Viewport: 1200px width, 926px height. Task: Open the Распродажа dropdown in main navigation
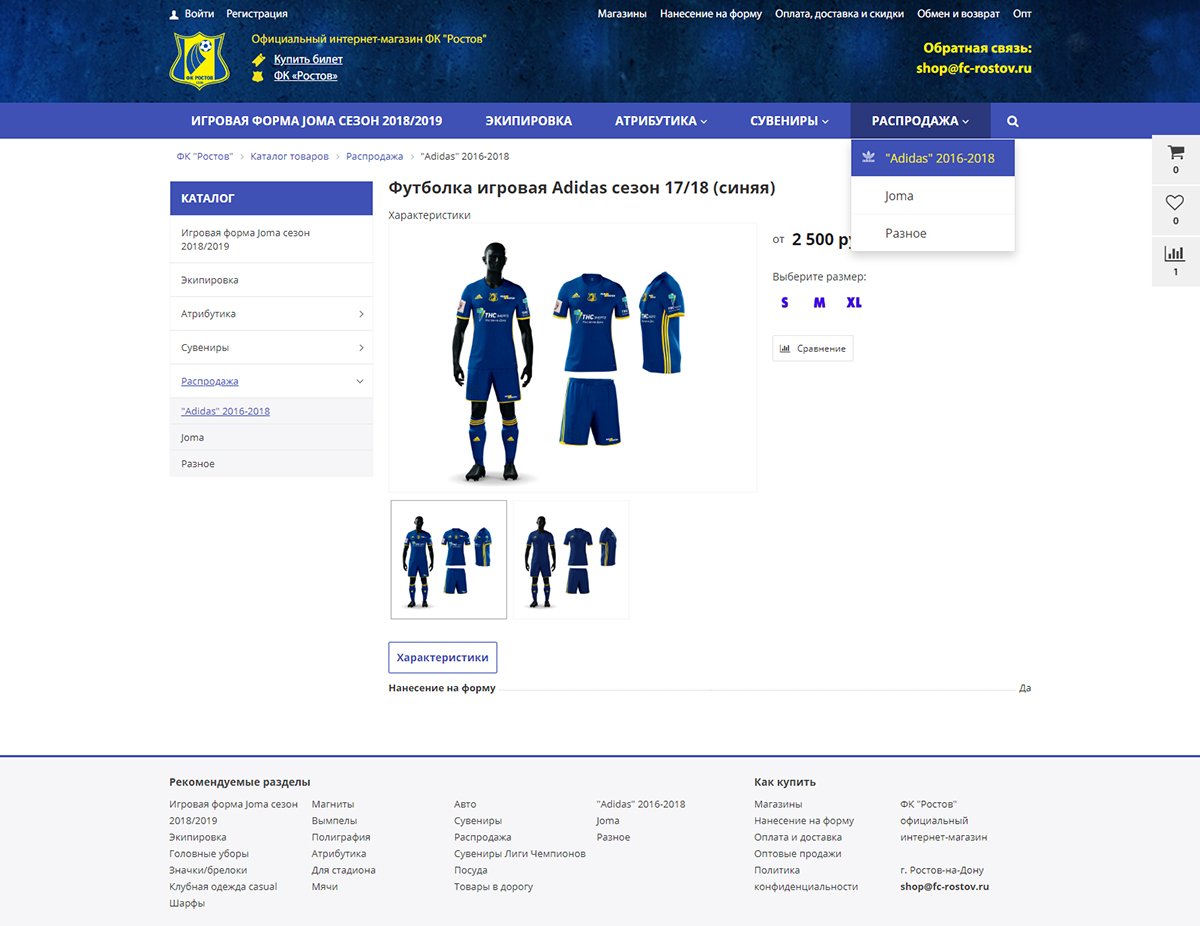(x=920, y=121)
